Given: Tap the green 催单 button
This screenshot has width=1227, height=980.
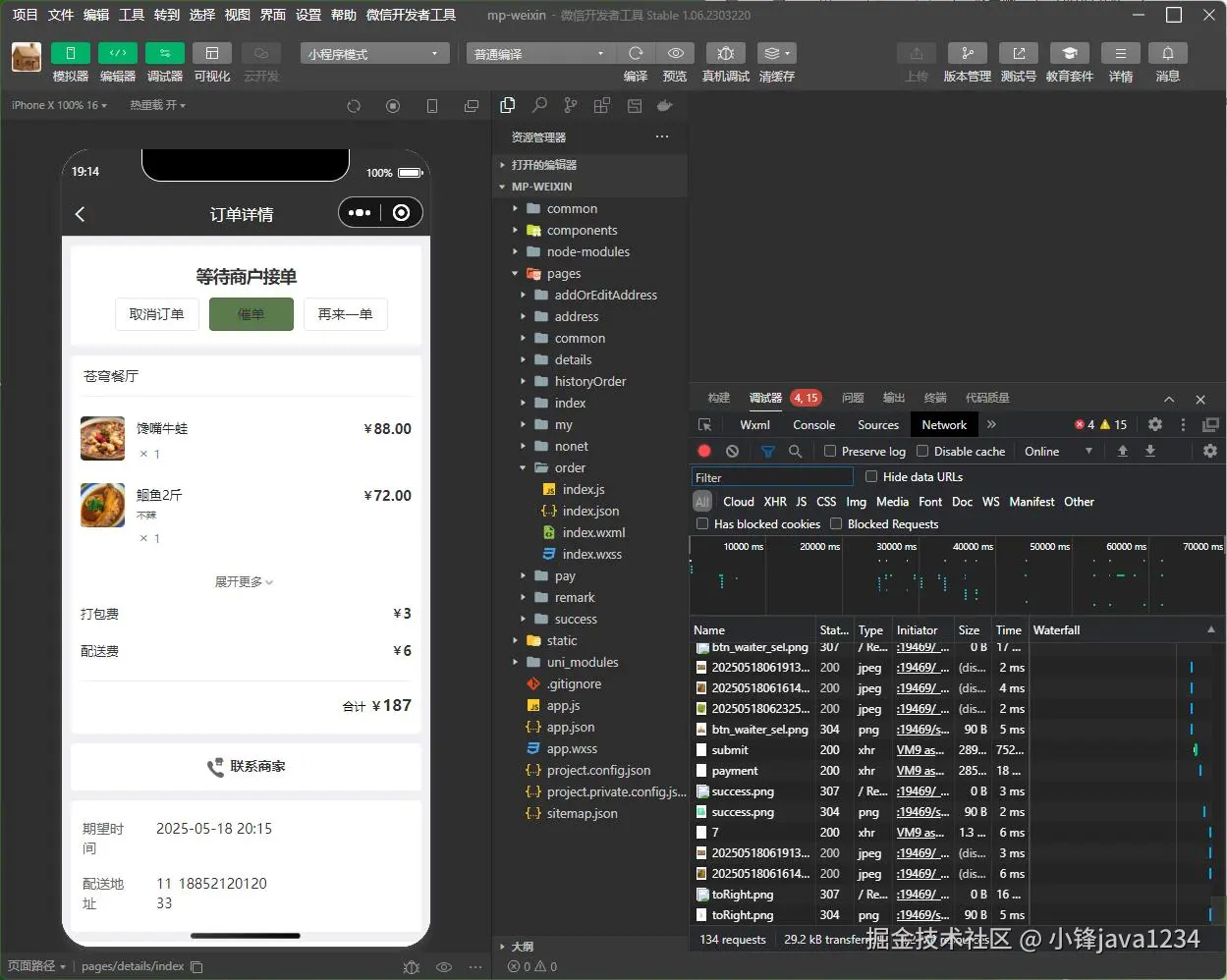Looking at the screenshot, I should tap(251, 314).
